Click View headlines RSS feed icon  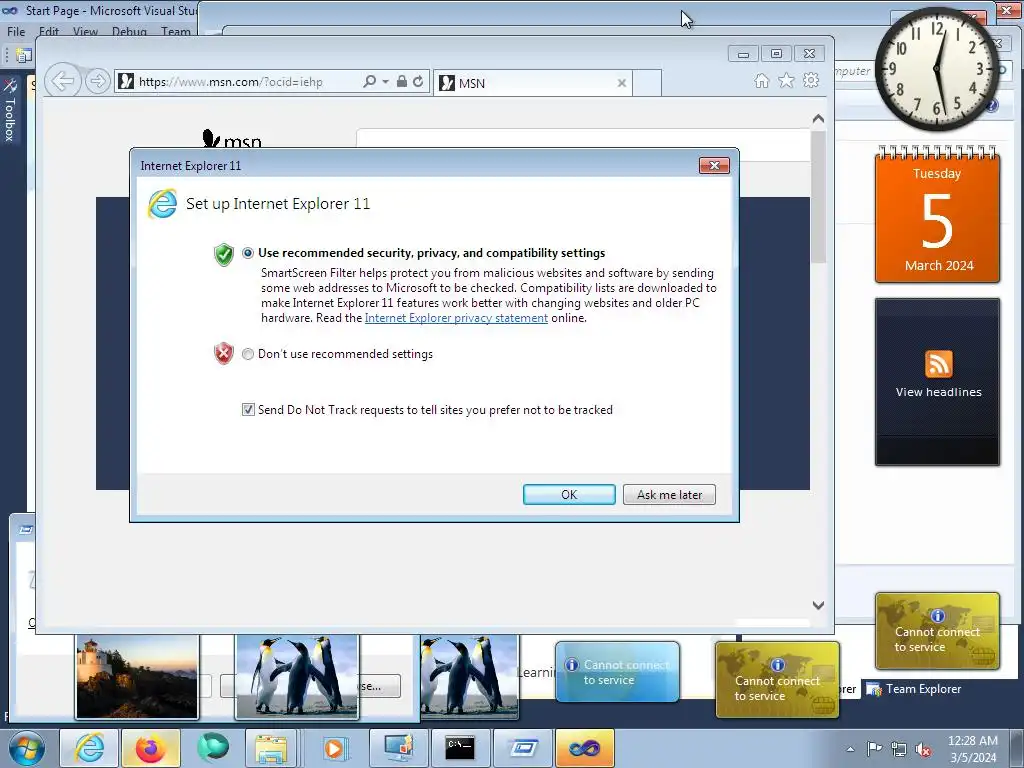(x=938, y=364)
